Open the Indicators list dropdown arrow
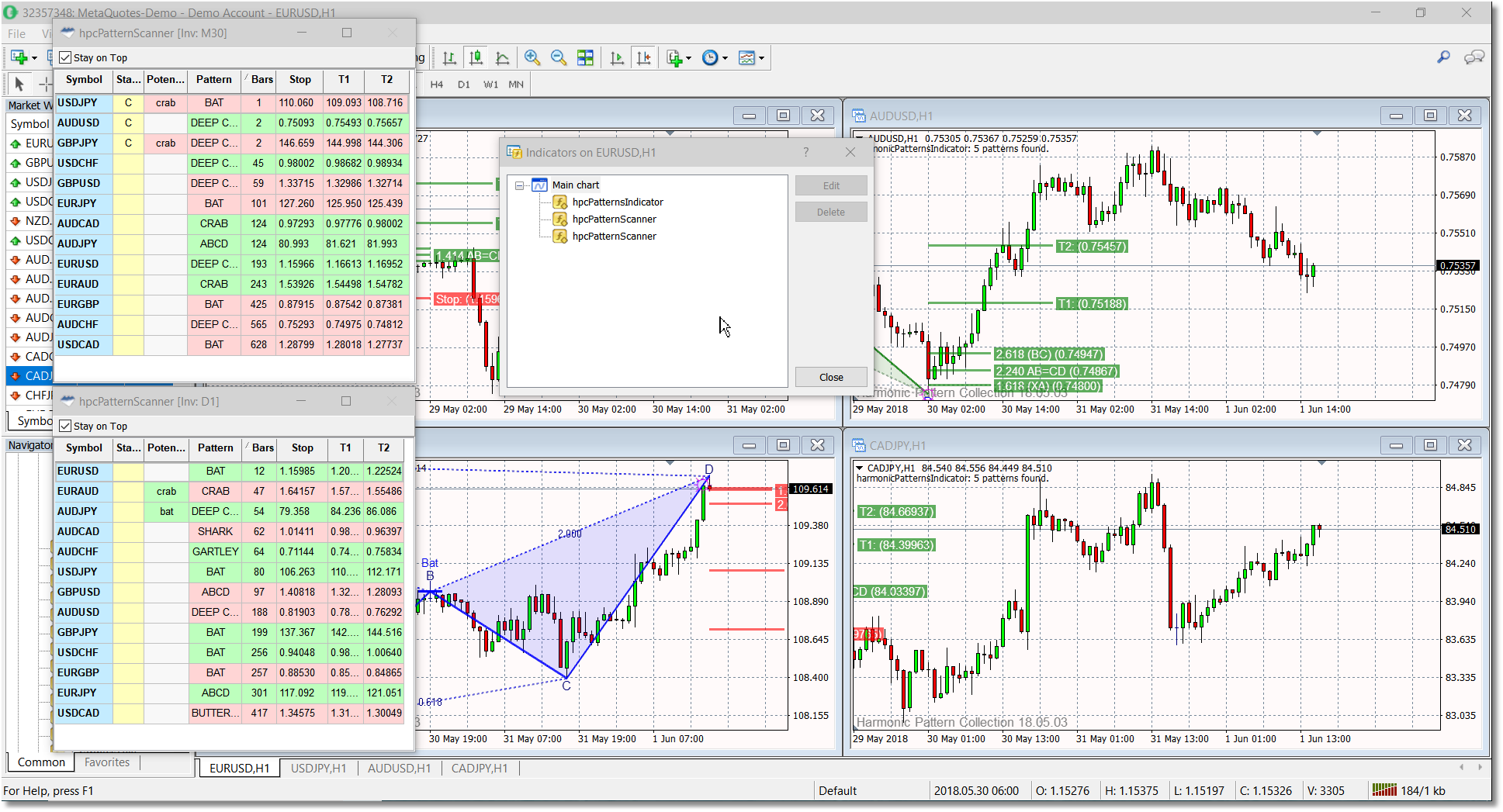The image size is (1503, 812). click(688, 58)
